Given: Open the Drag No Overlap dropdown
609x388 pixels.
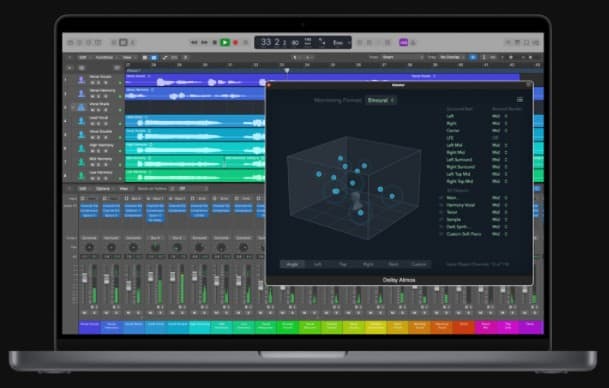Looking at the screenshot, I should [x=452, y=57].
